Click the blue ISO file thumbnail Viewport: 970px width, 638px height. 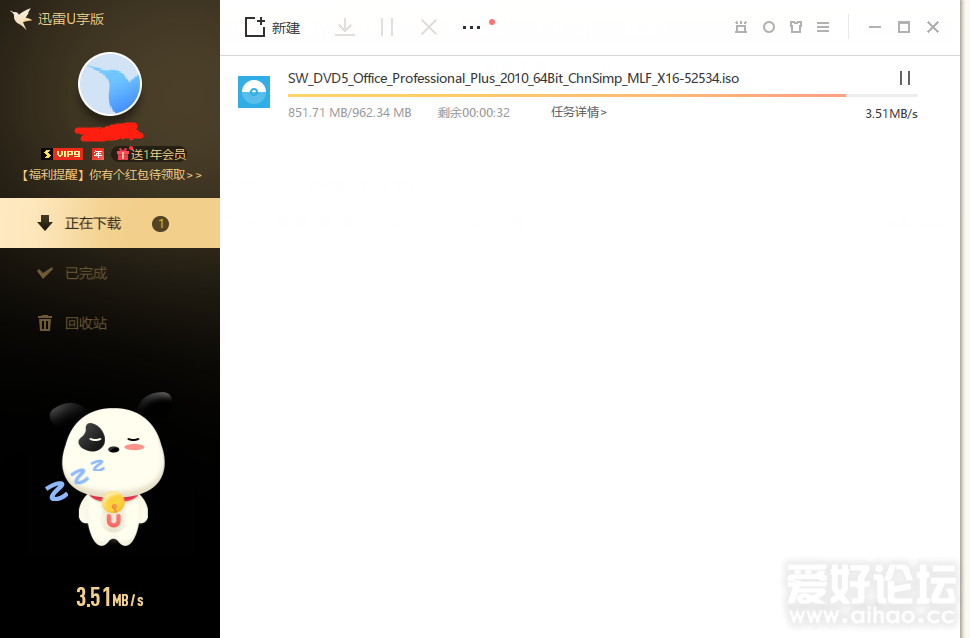click(x=253, y=91)
